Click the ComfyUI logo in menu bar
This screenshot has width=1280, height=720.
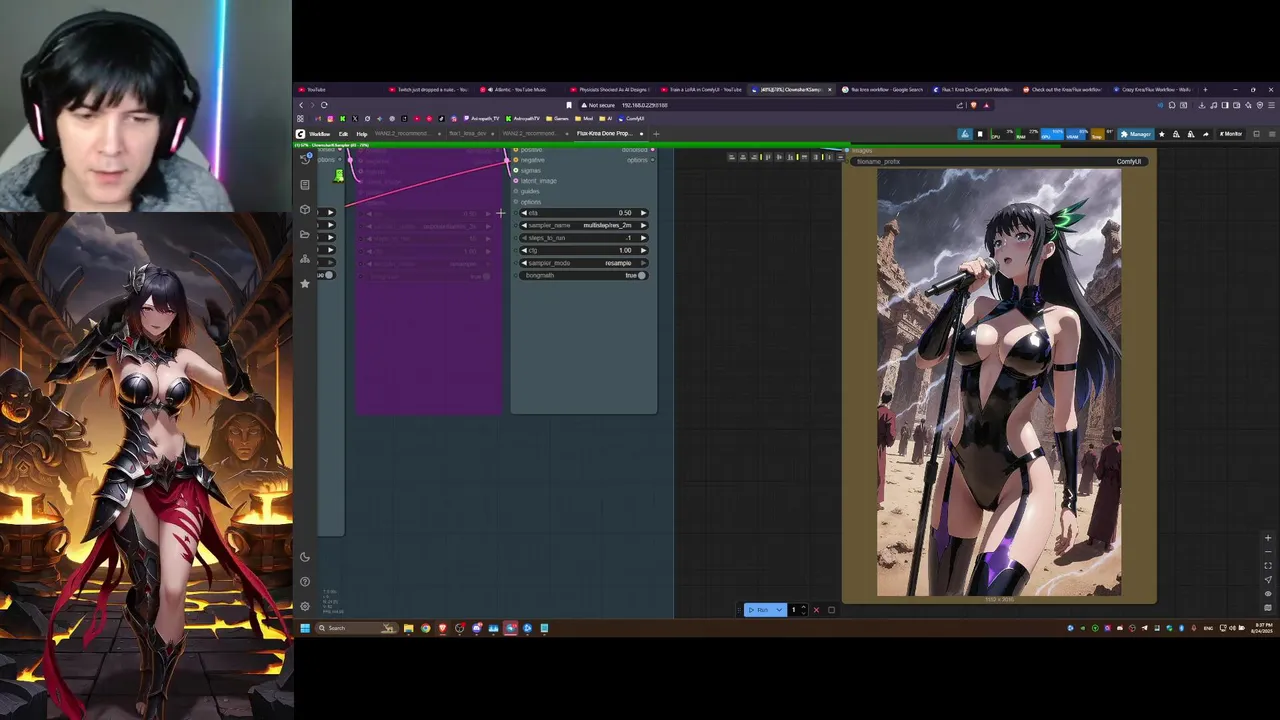pos(300,134)
